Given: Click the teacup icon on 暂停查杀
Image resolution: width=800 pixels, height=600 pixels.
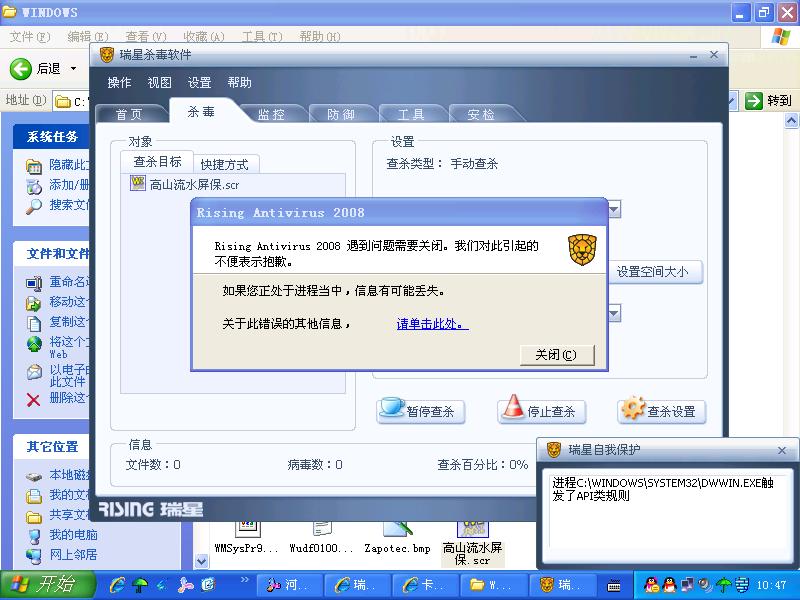Looking at the screenshot, I should (392, 407).
